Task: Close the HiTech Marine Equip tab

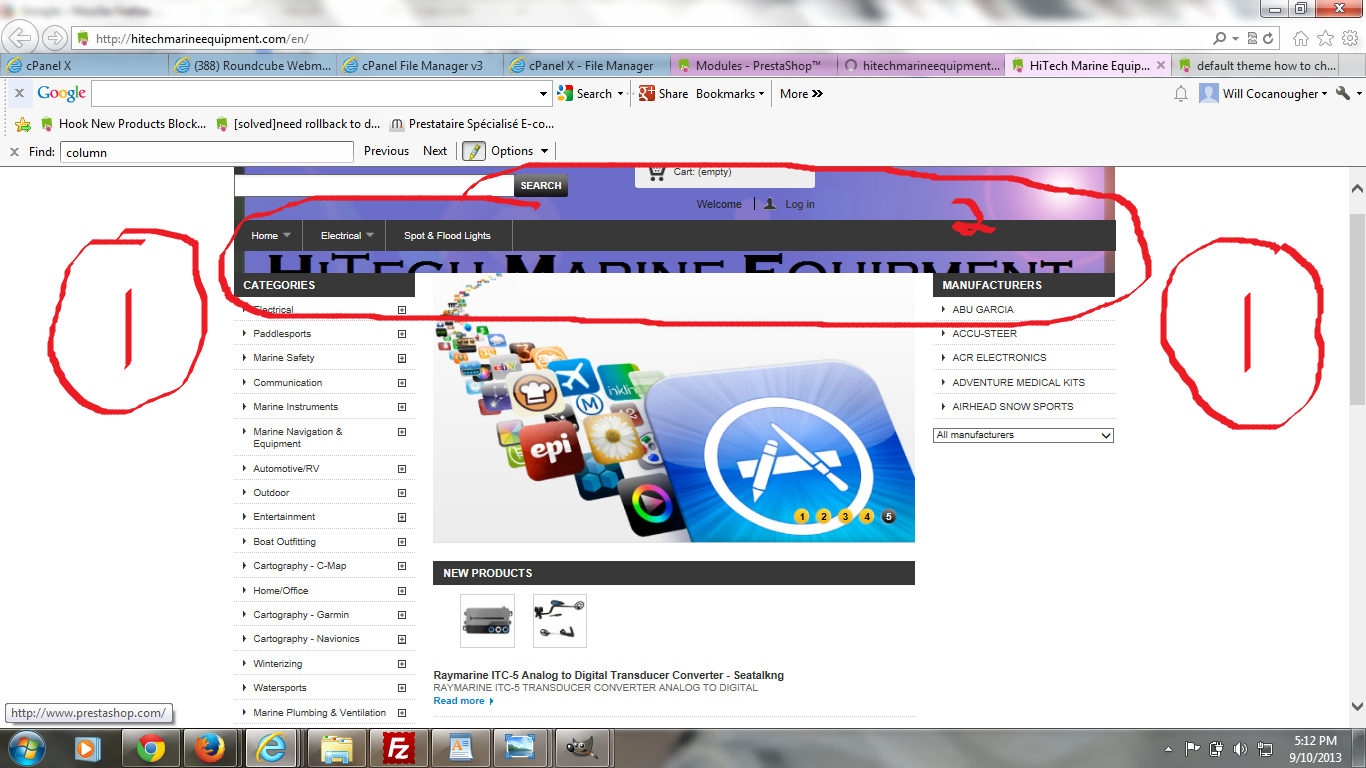Action: pos(1161,65)
